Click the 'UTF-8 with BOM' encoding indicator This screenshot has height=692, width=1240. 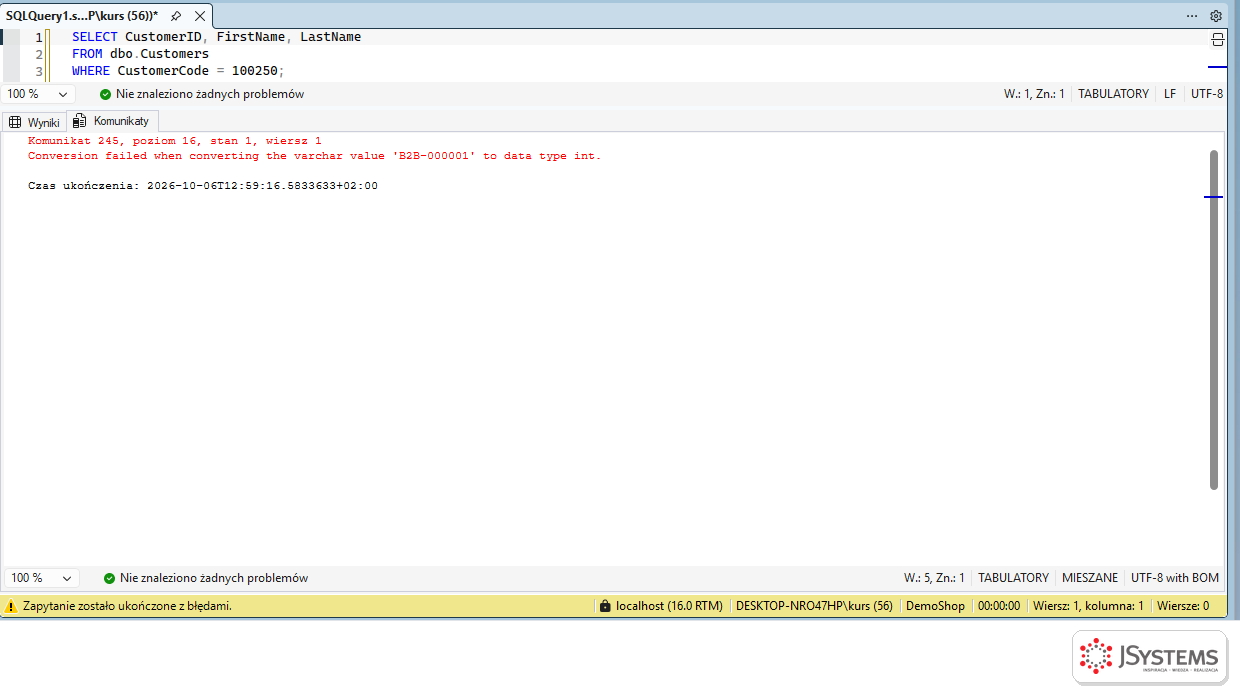(1175, 578)
